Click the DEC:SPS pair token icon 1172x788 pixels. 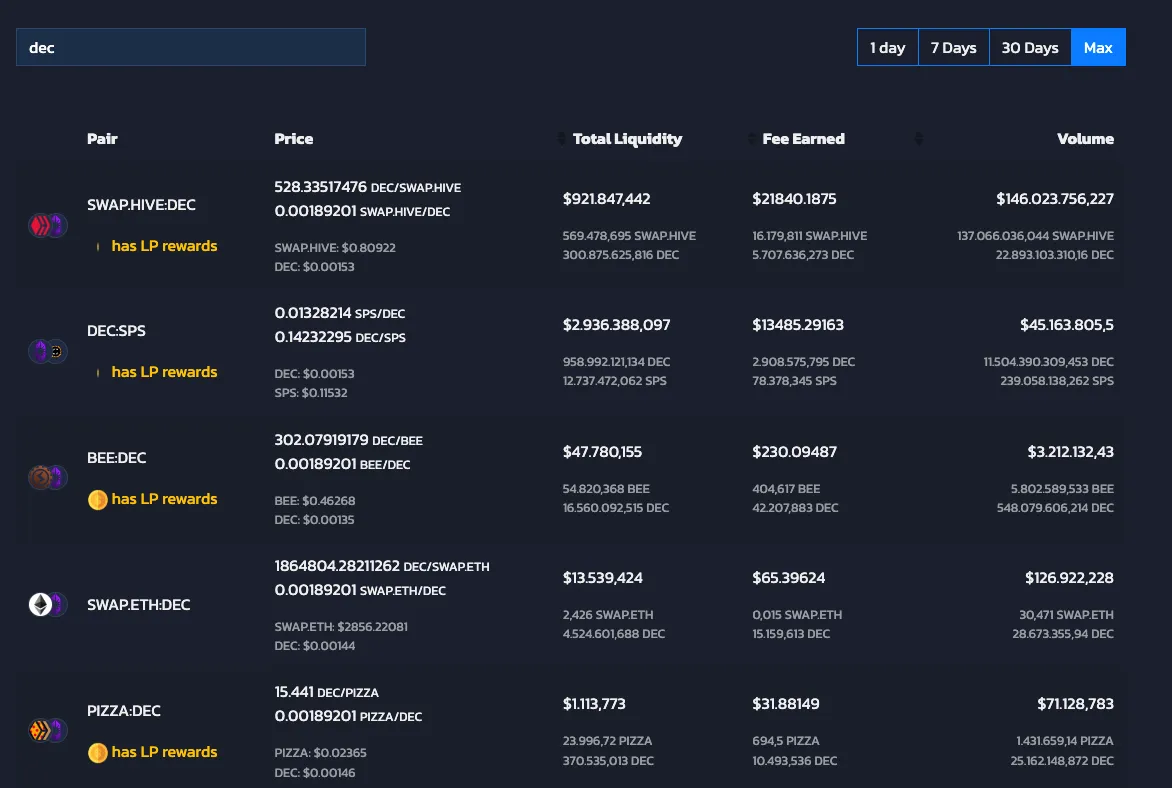(48, 351)
